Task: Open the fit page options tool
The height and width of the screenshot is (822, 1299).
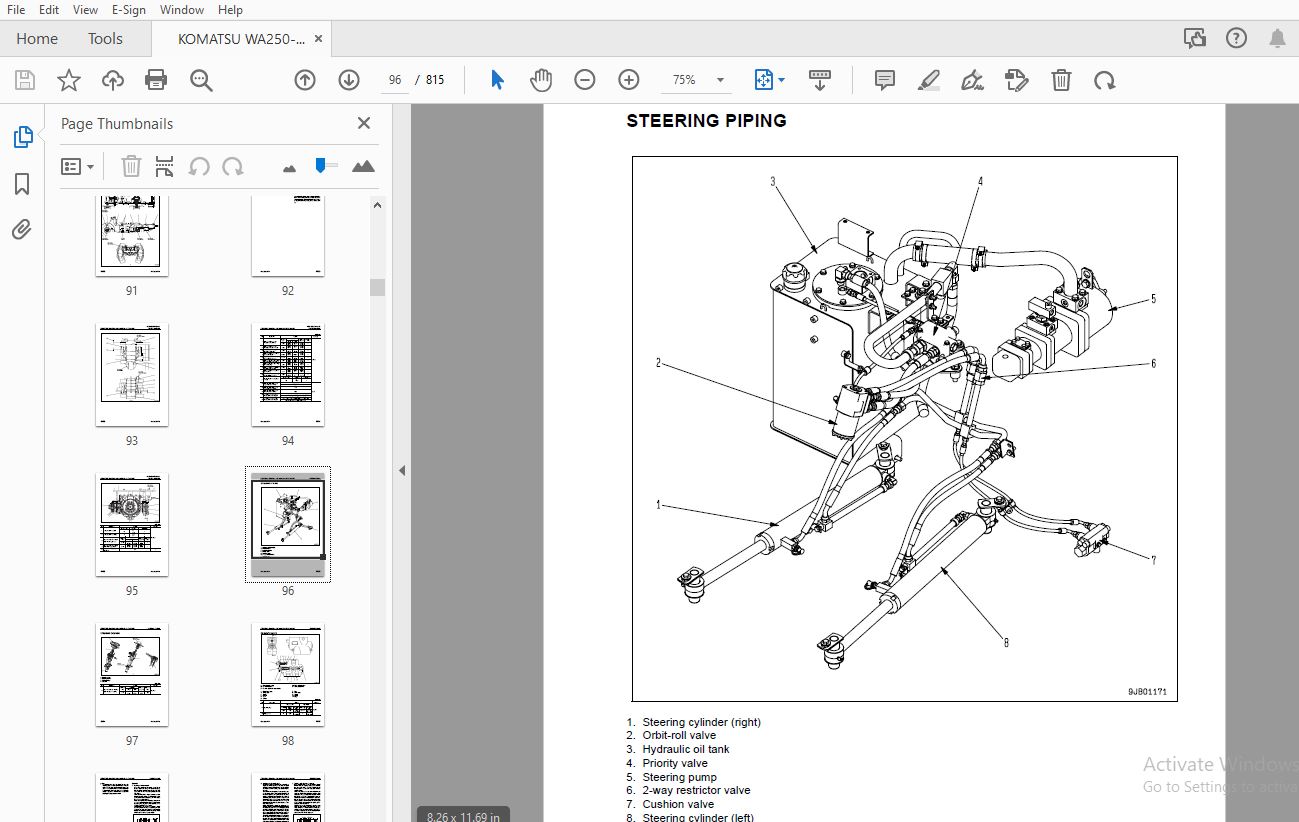Action: [x=764, y=80]
